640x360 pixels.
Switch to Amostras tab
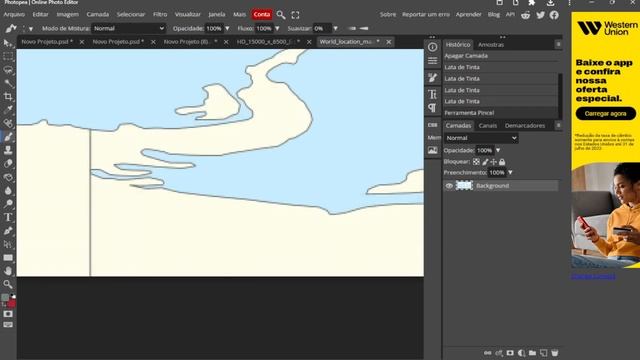(x=491, y=44)
